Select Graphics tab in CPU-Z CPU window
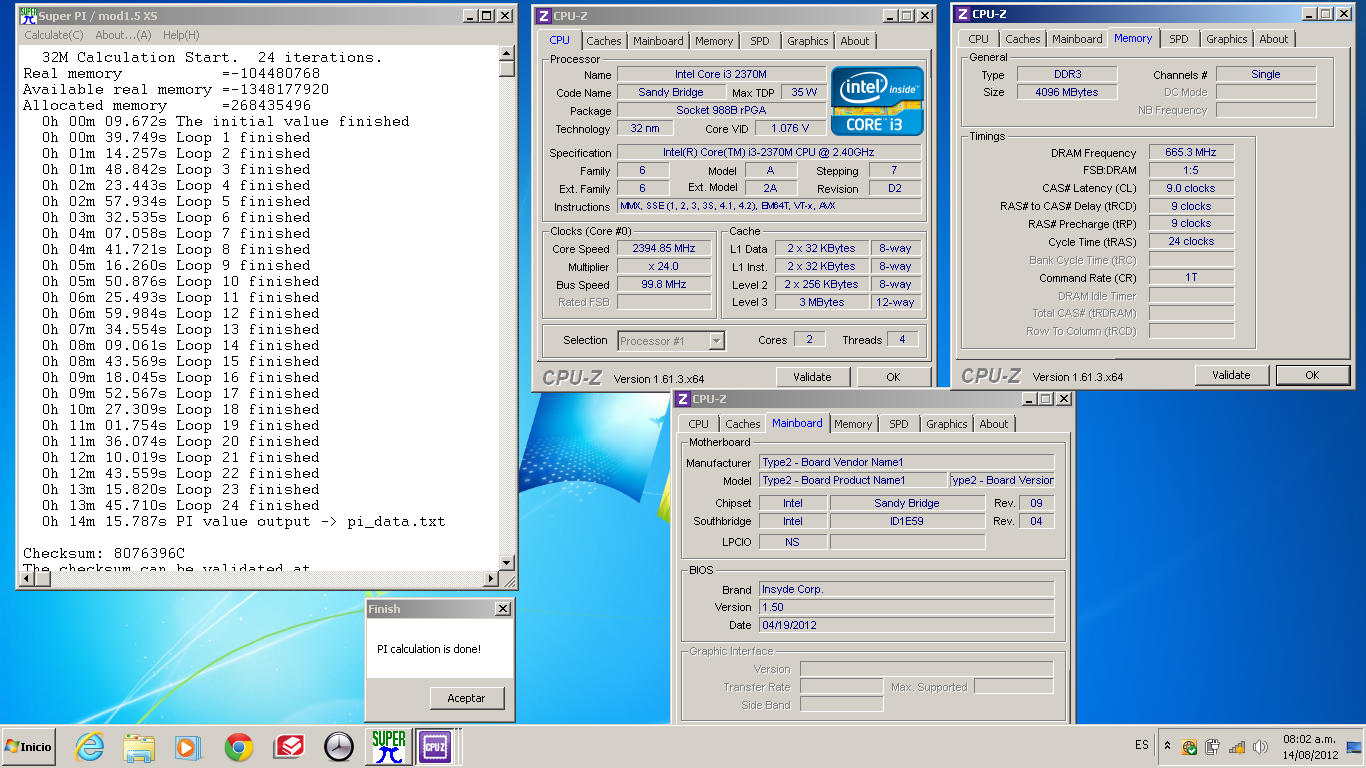 808,41
